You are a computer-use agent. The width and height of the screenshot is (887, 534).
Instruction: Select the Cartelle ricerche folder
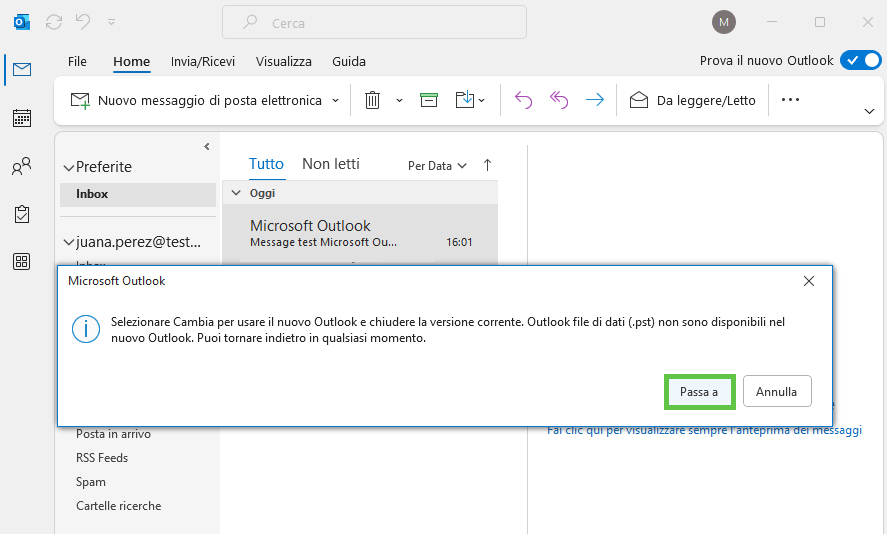pos(119,506)
